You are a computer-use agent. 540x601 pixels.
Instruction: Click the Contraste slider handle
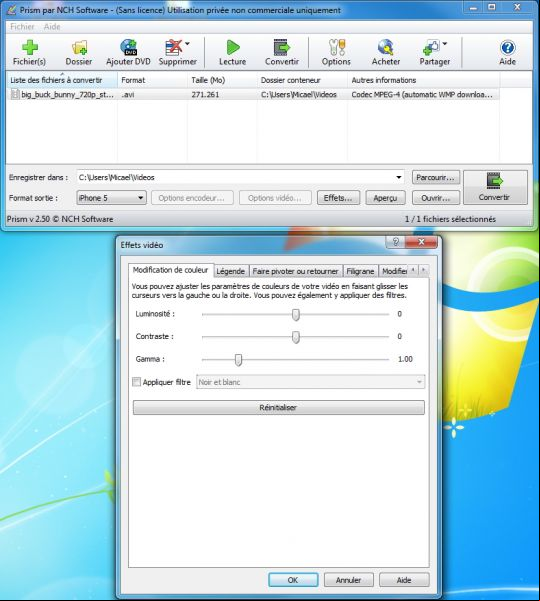click(295, 337)
